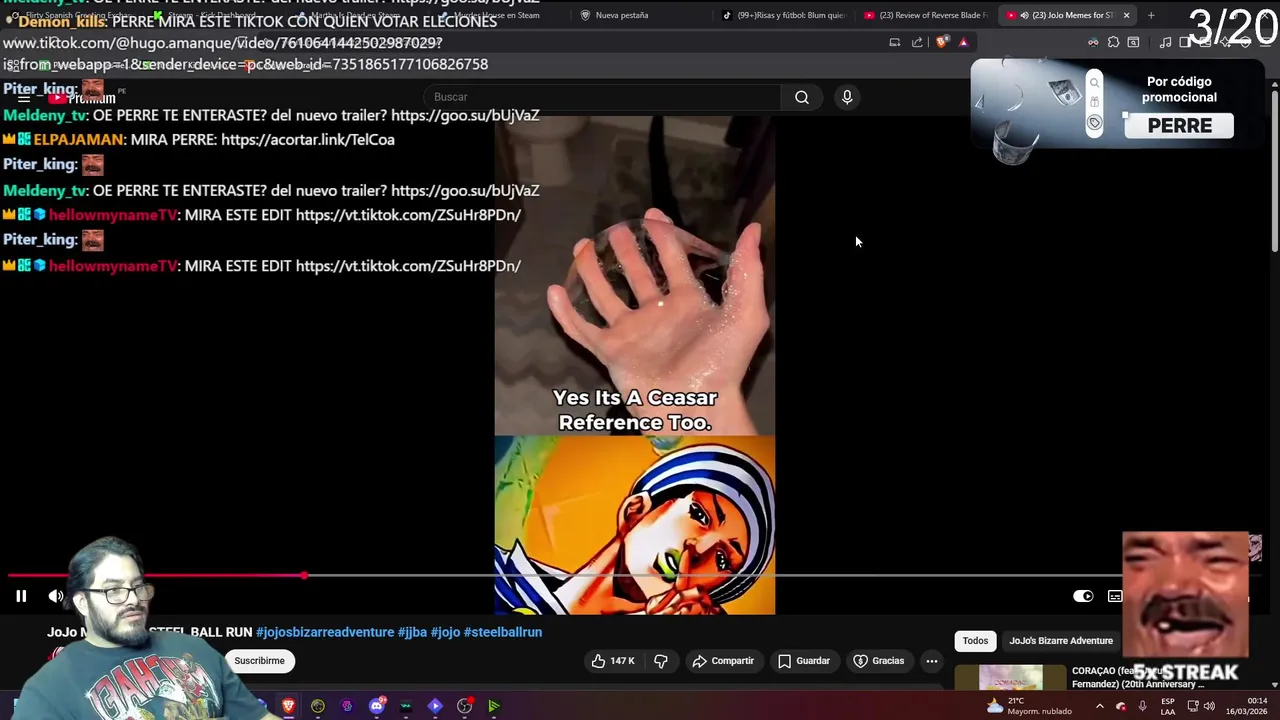Click ELPAJAMAN username in chat overlay

tap(79, 140)
